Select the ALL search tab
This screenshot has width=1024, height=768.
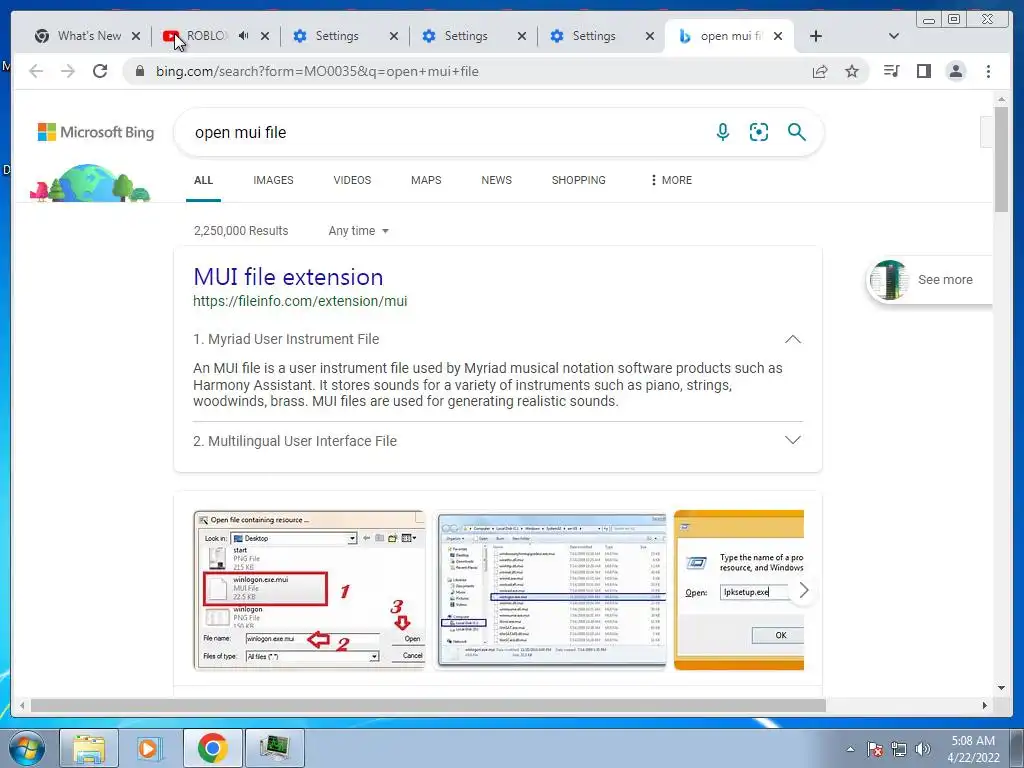(203, 180)
